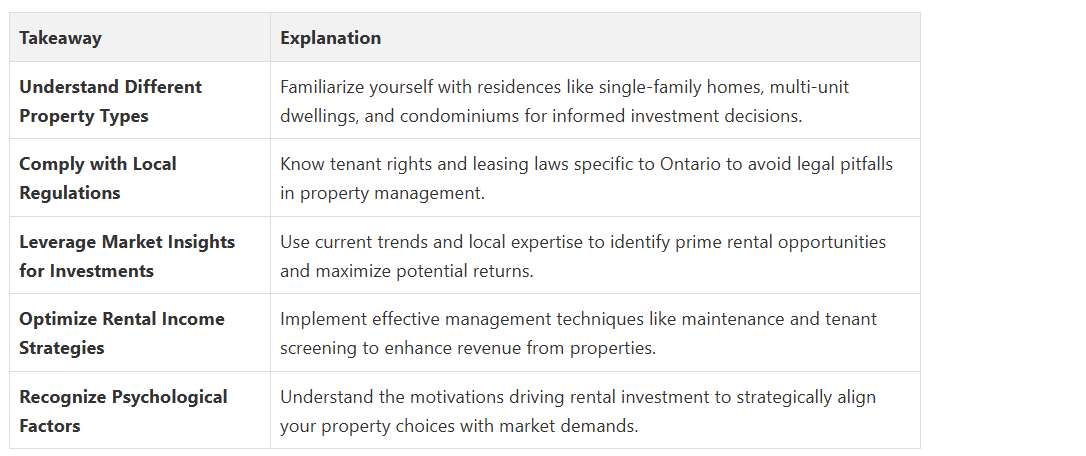Viewport: 1086px width, 456px height.
Task: Click the Explanation column header
Action: pyautogui.click(x=330, y=38)
